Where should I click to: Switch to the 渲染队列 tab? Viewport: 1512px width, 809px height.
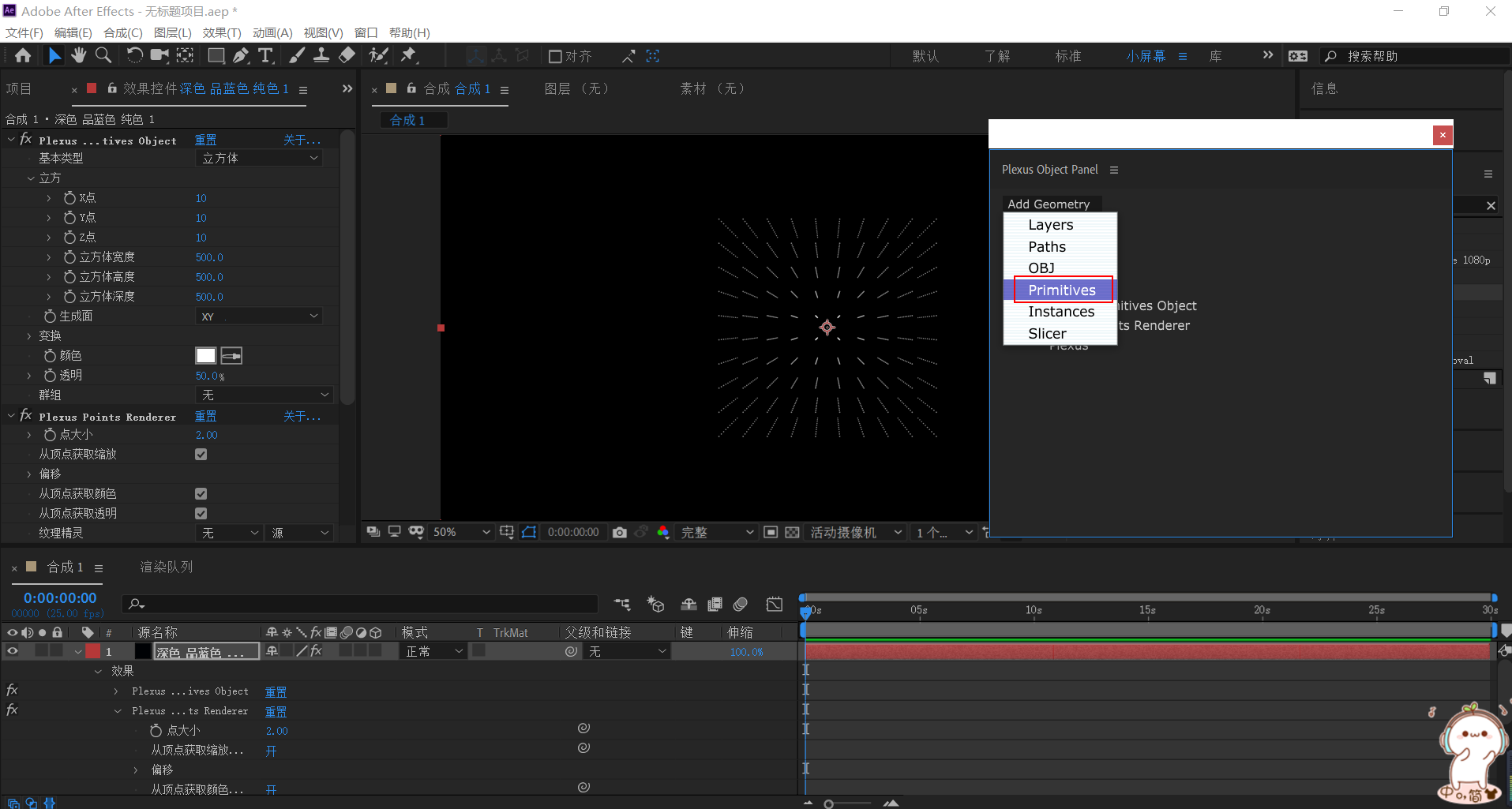pyautogui.click(x=166, y=566)
